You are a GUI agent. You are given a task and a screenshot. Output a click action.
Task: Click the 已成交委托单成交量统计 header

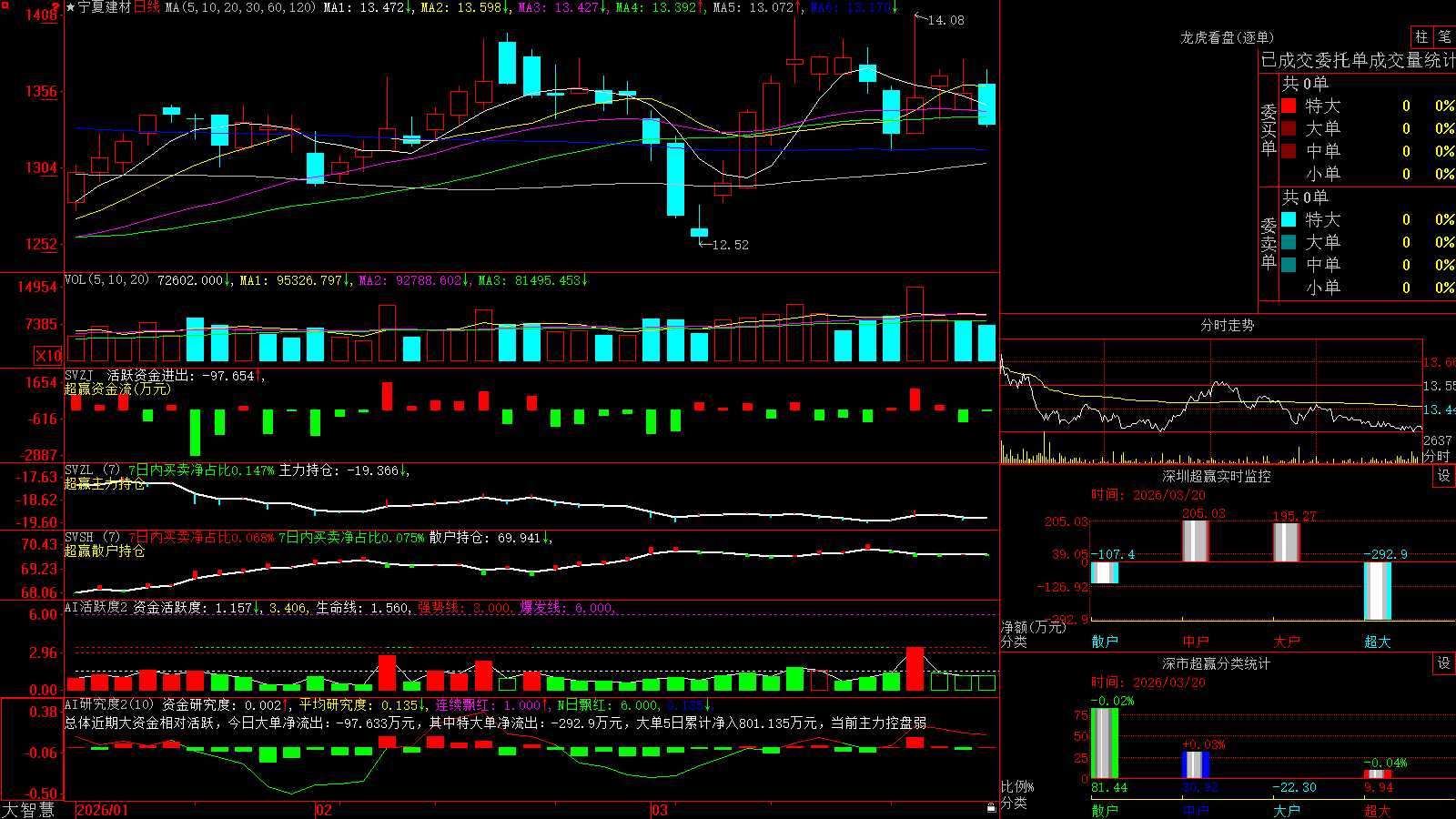[x=1358, y=60]
